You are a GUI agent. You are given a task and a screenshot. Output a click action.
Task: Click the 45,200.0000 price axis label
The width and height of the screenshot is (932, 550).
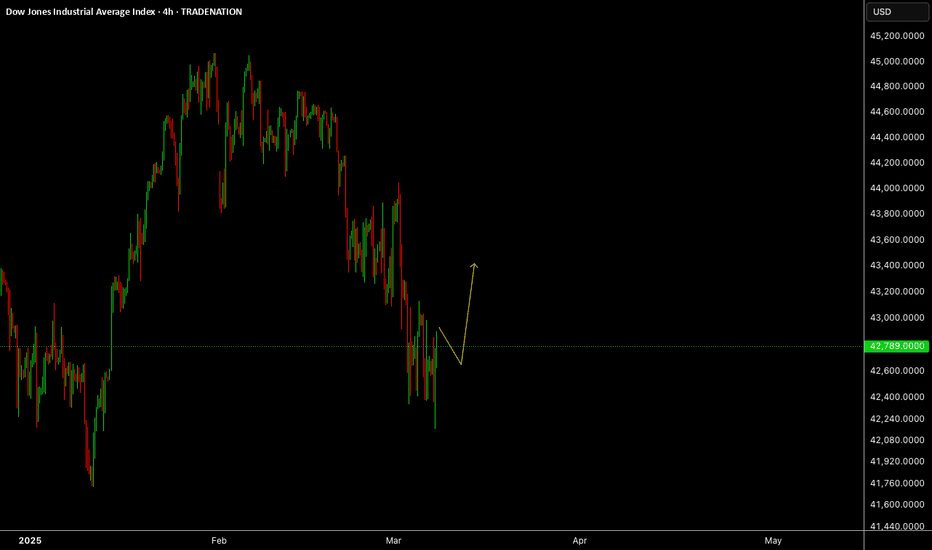coord(897,36)
